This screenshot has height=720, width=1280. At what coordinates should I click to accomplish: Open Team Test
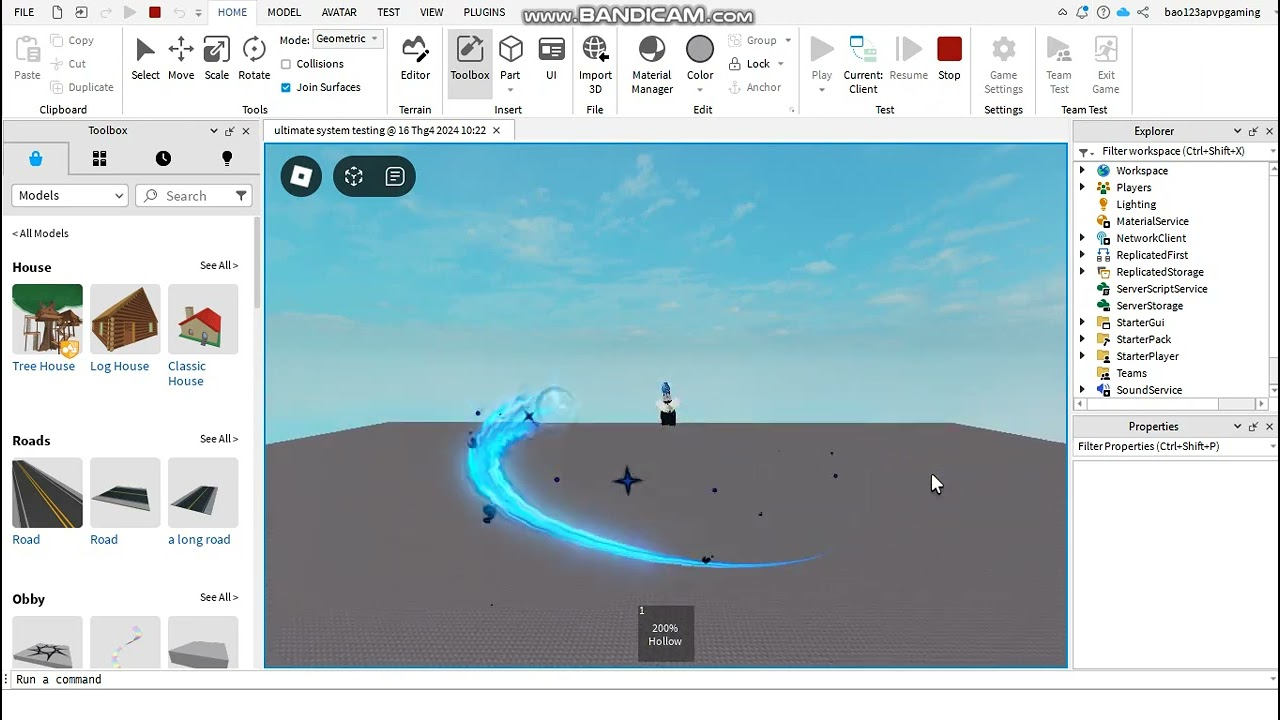tap(1058, 64)
